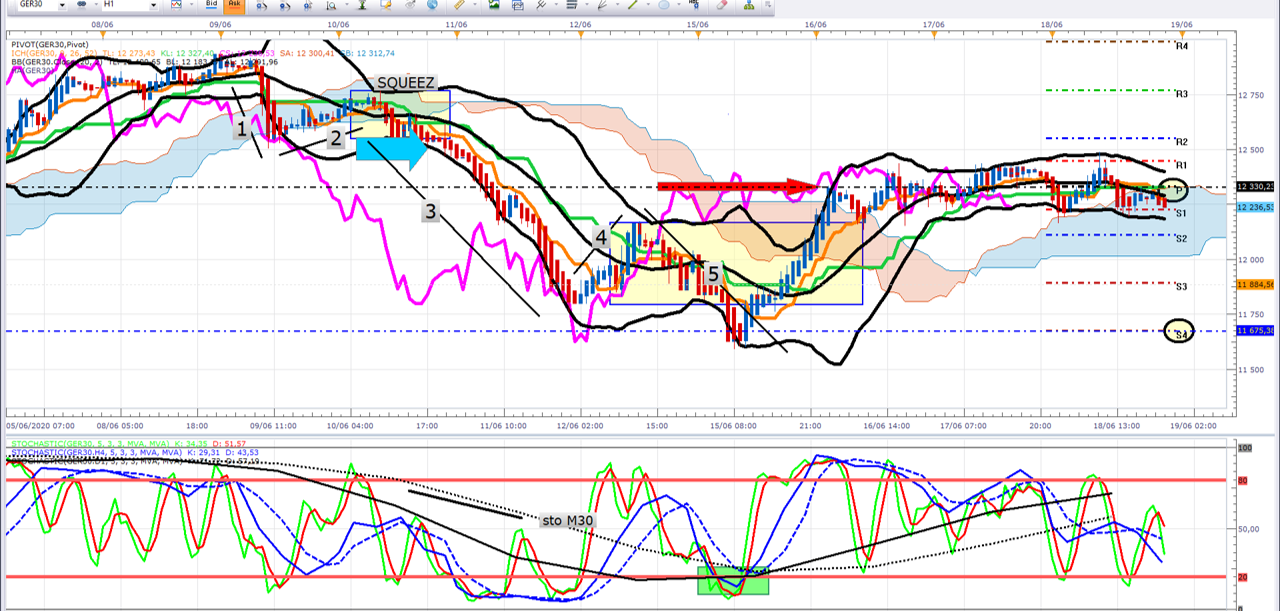Toggle the Bid price line button
This screenshot has height=611, width=1280.
tap(211, 5)
